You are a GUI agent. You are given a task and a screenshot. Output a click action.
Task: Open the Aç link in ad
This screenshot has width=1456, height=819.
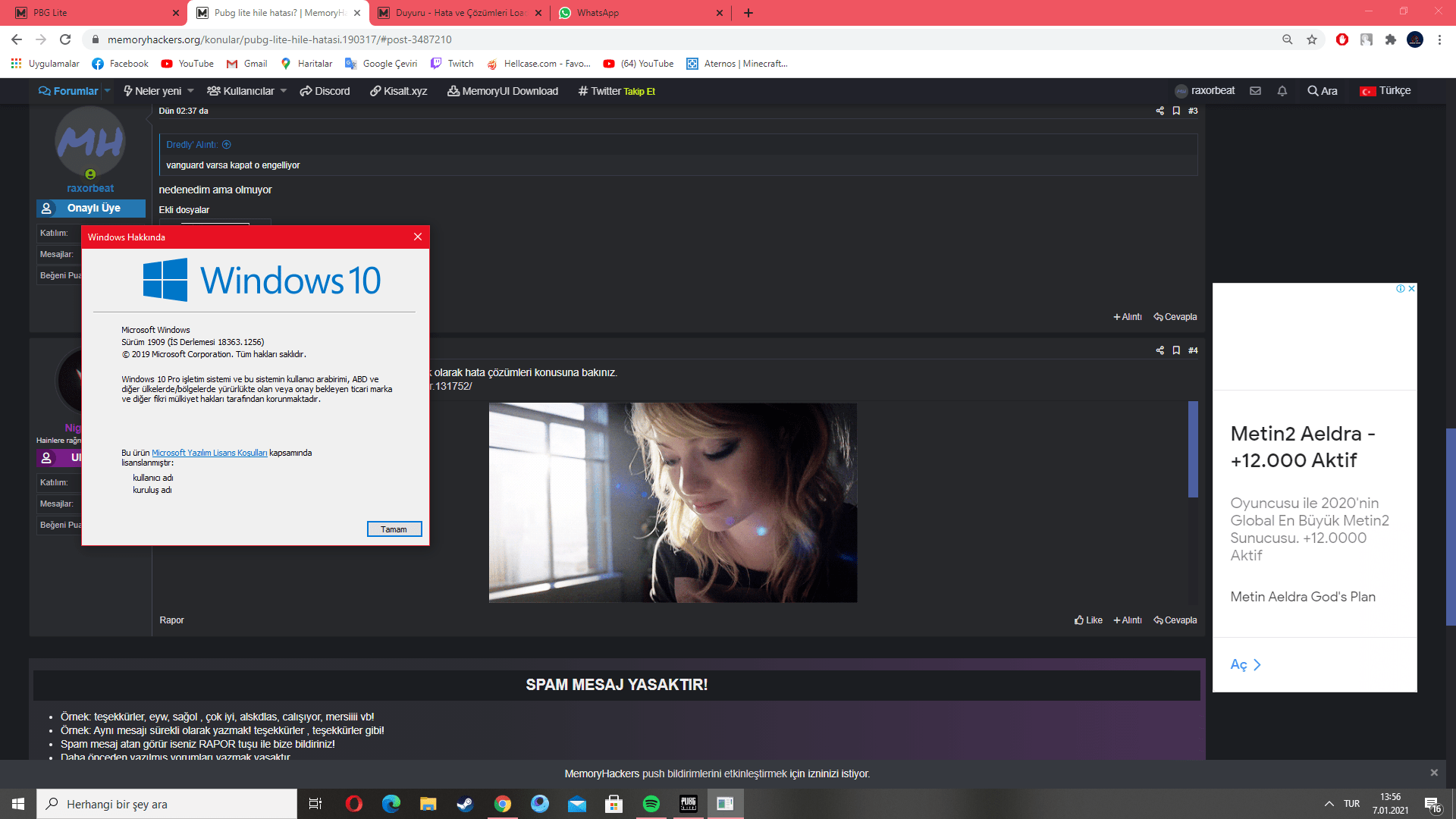coord(1246,665)
